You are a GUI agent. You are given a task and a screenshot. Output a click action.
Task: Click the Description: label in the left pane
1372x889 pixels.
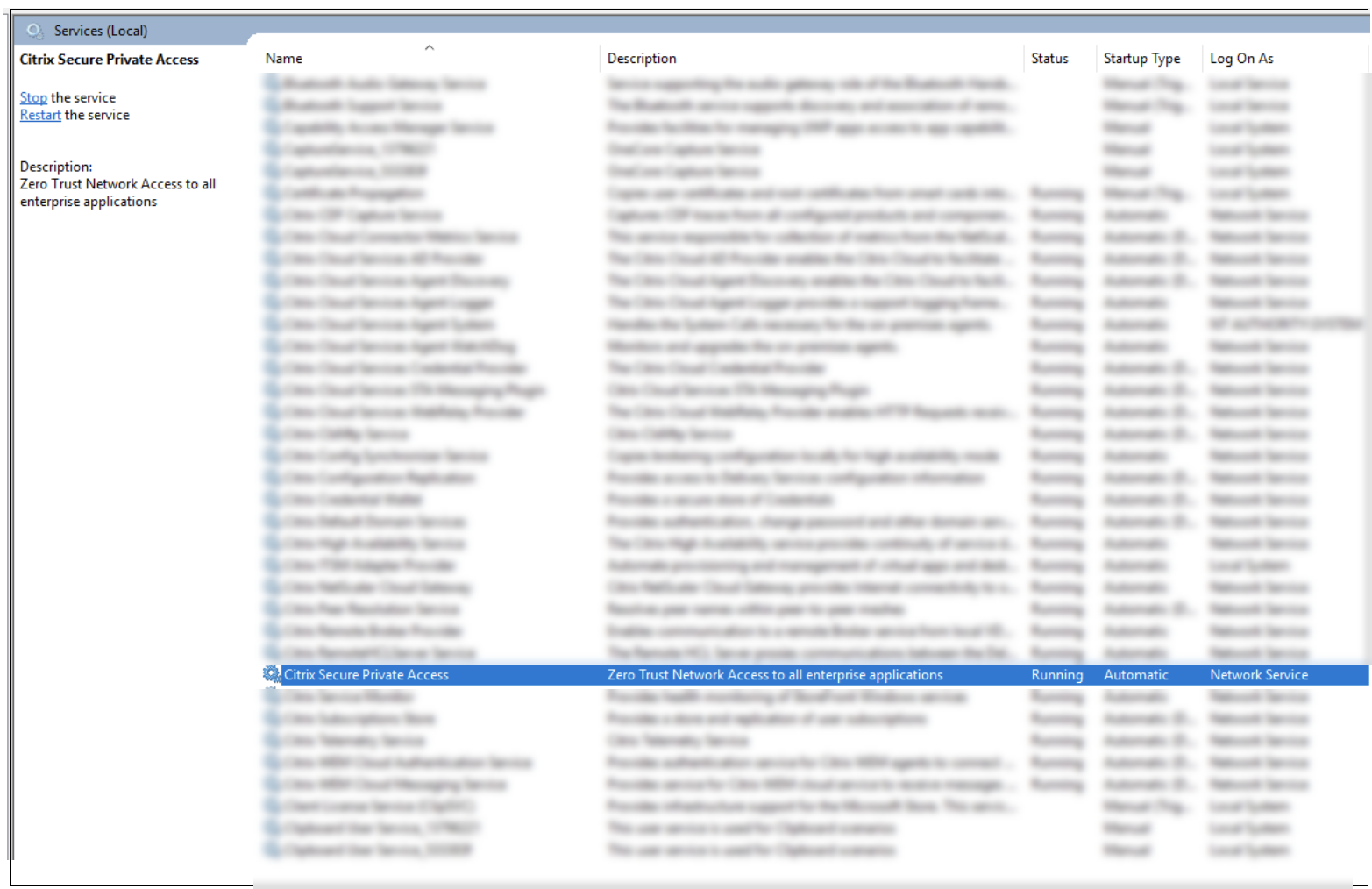tap(56, 167)
